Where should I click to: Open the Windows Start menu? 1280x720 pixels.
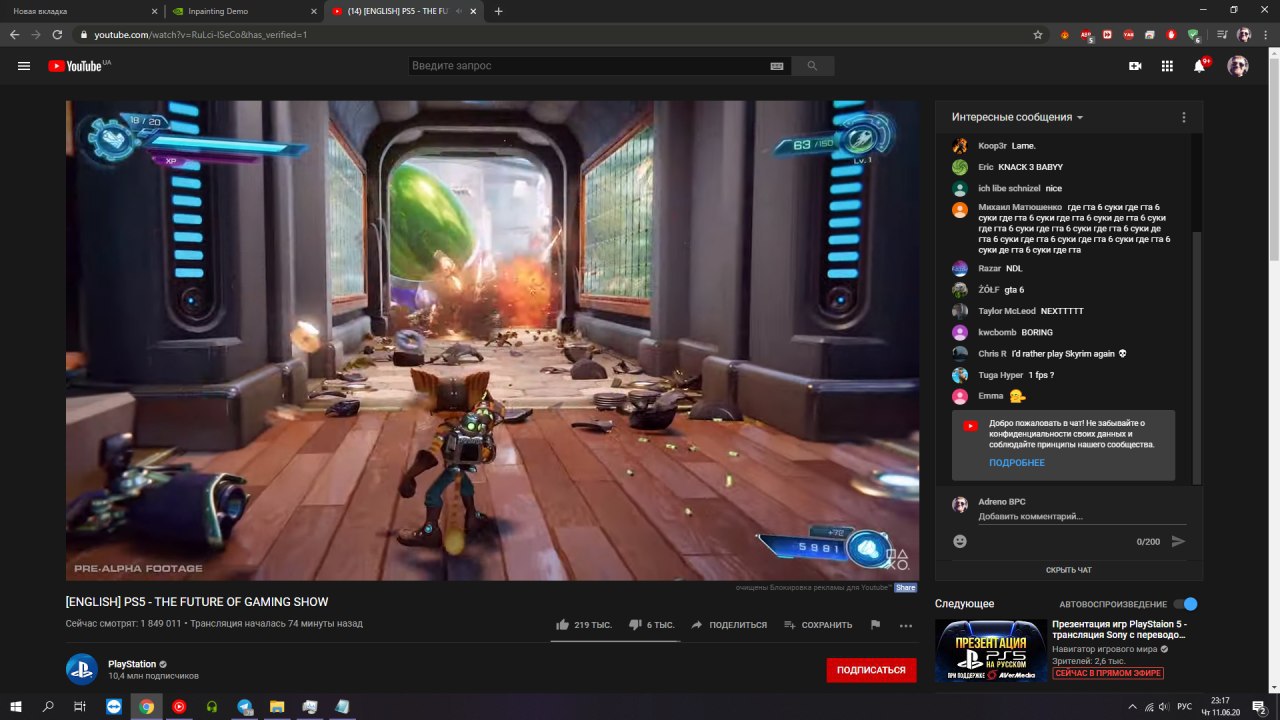(x=17, y=706)
